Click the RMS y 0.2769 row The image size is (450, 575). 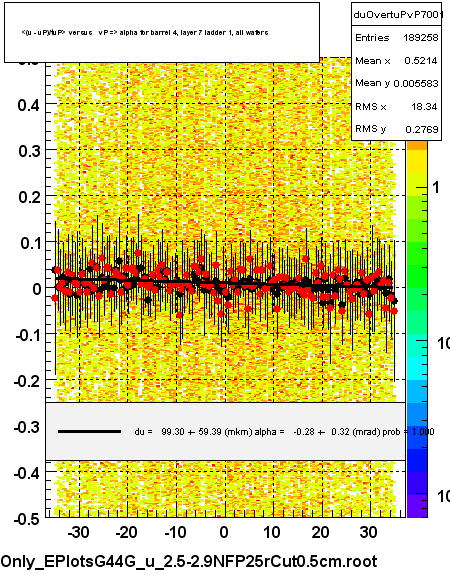point(397,129)
